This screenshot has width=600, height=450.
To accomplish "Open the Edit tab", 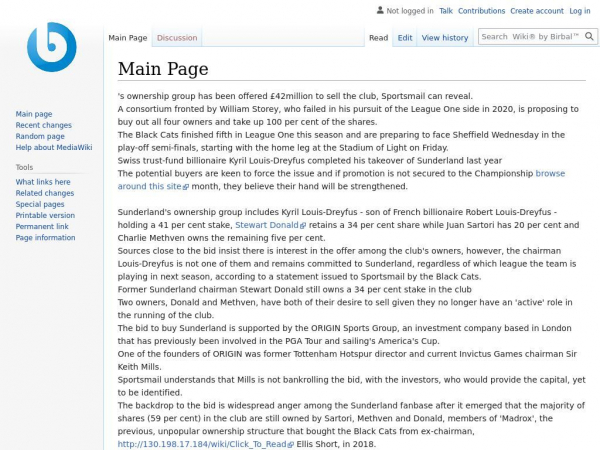I will pyautogui.click(x=405, y=38).
